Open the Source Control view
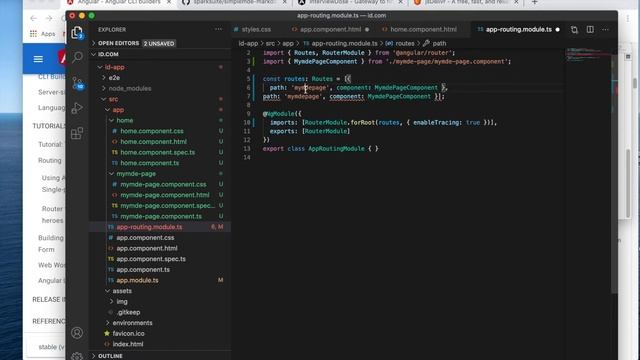Viewport: 640px width, 360px height. 78,83
